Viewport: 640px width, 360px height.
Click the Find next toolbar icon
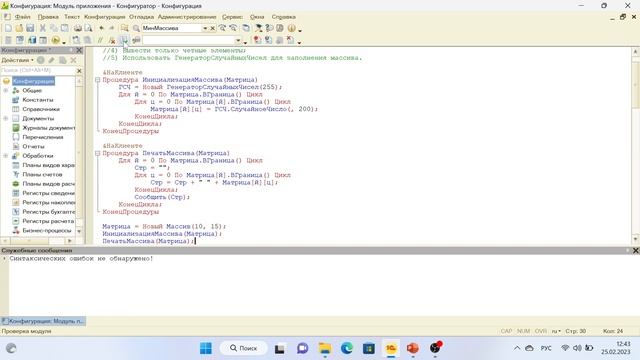point(222,28)
